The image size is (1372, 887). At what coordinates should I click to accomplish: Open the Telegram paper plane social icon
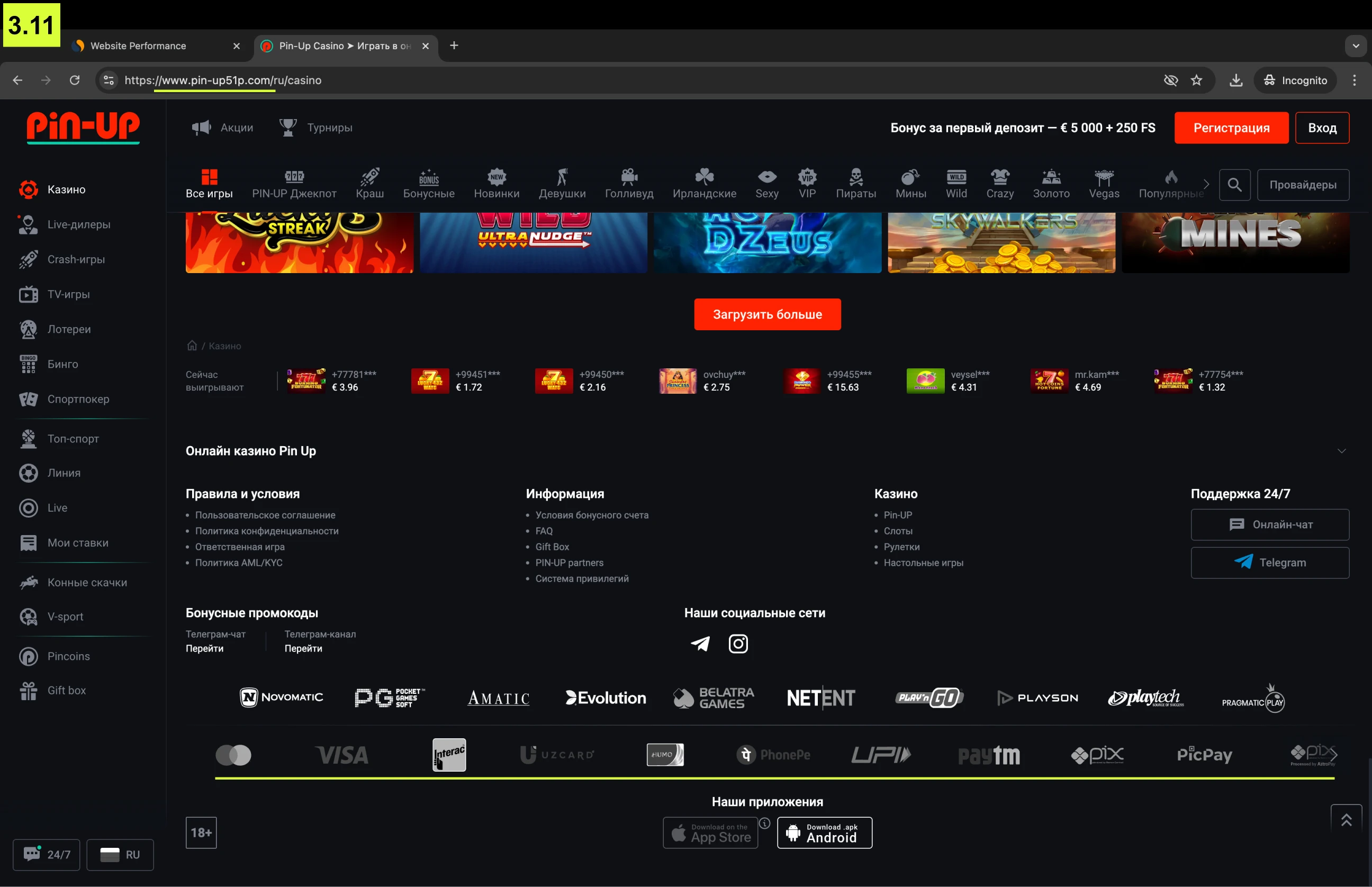click(x=700, y=644)
